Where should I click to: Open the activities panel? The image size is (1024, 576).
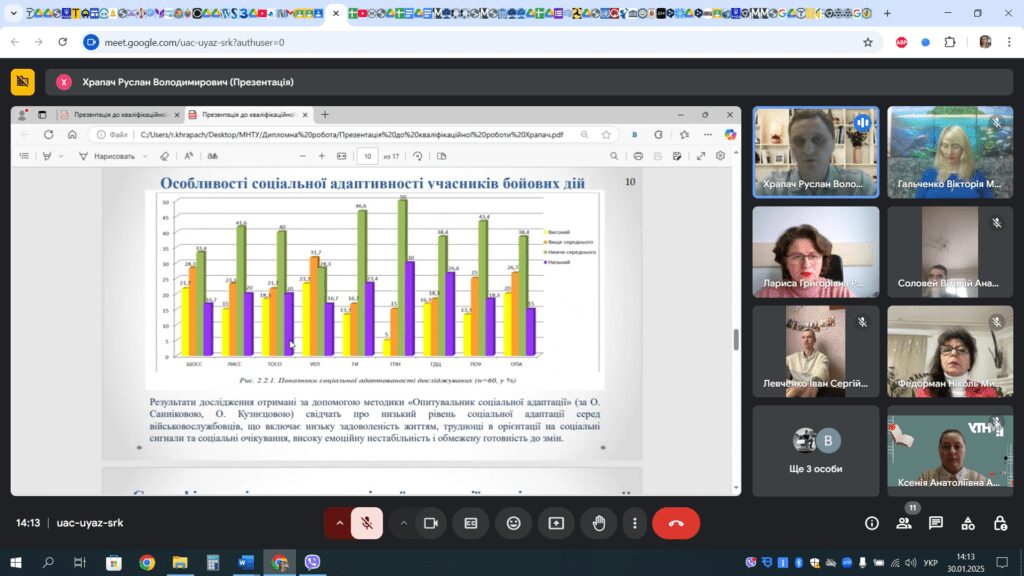pyautogui.click(x=968, y=523)
